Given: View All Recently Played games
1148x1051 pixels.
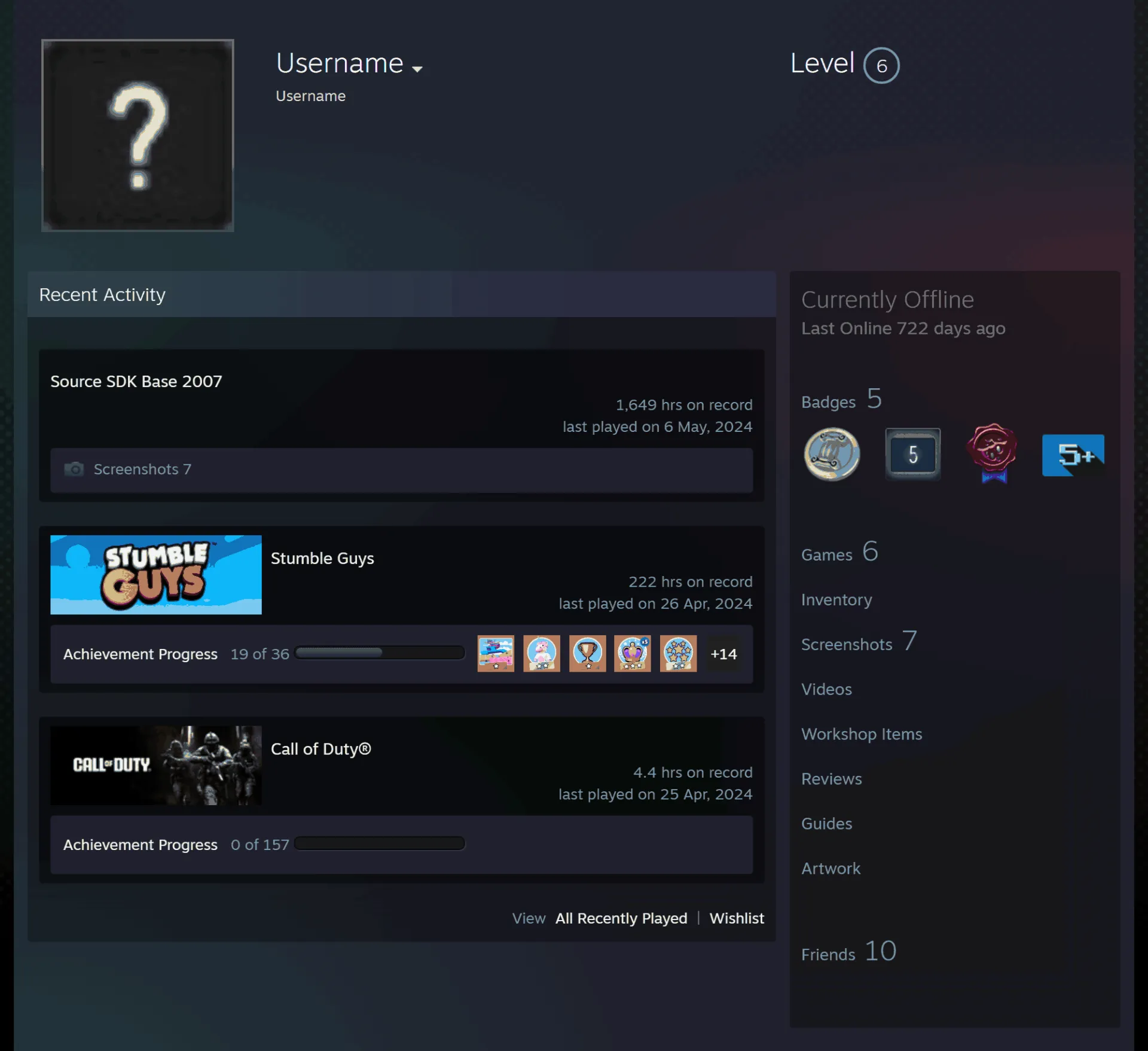Looking at the screenshot, I should click(621, 918).
